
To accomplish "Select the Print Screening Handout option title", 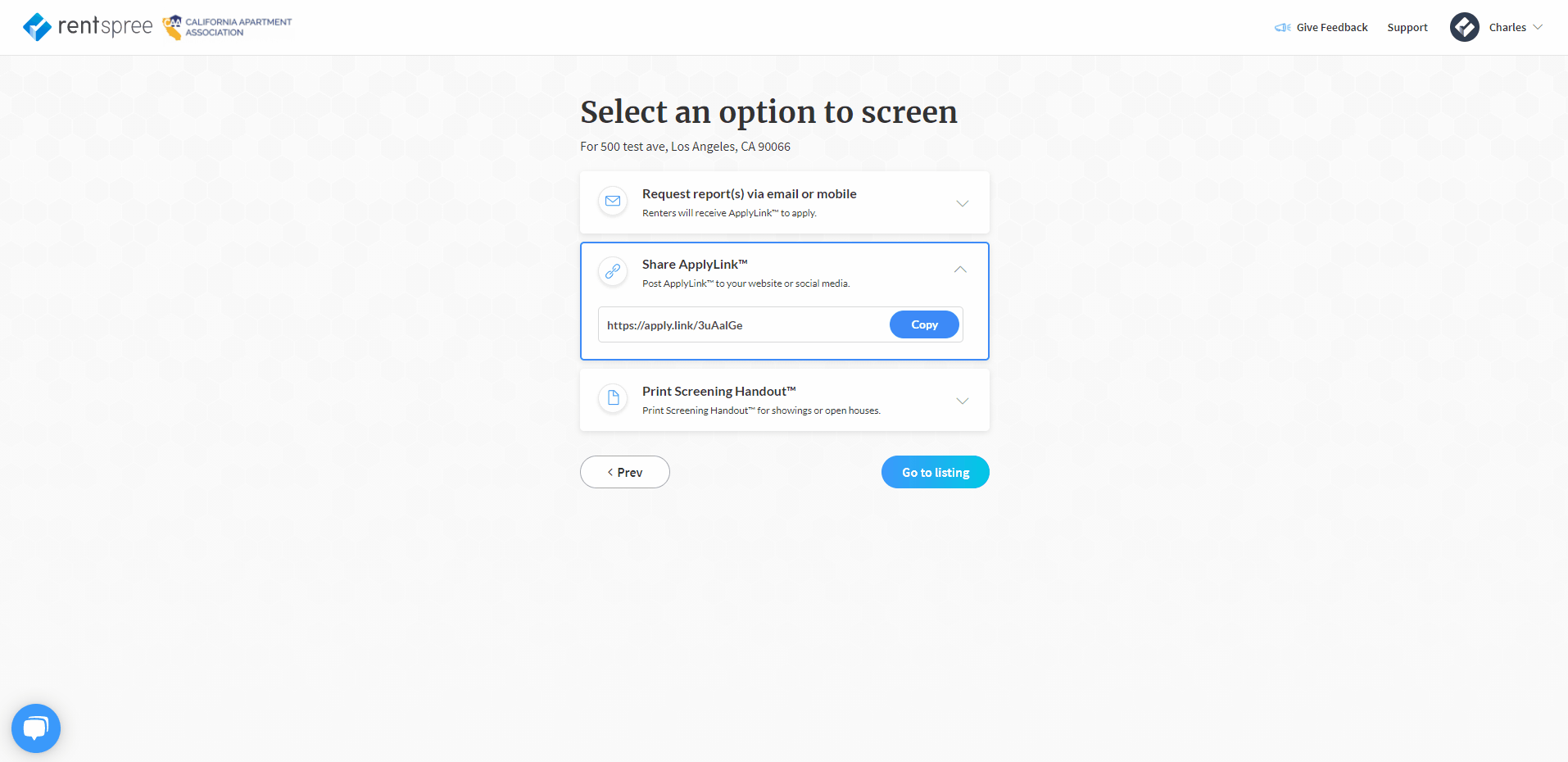I will click(x=719, y=392).
